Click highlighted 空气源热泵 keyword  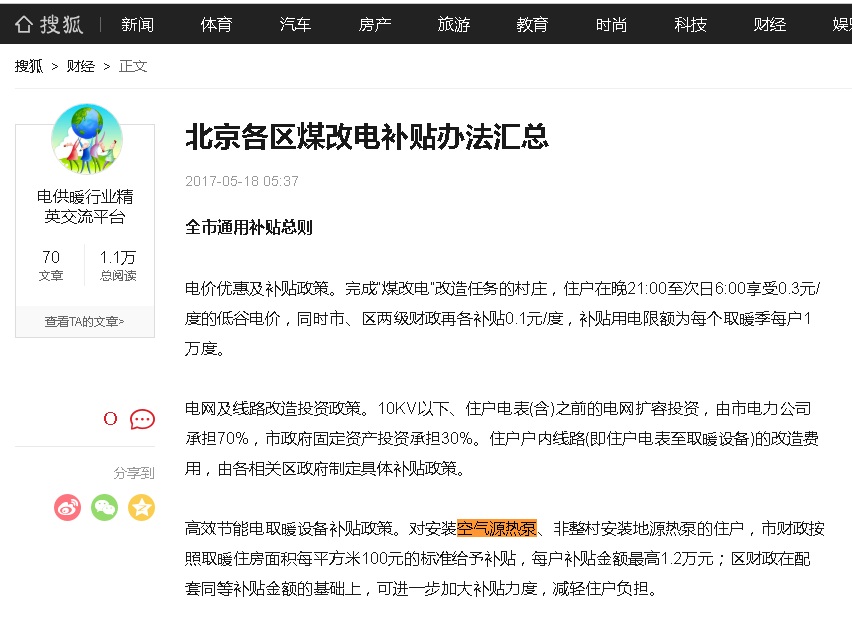click(497, 528)
